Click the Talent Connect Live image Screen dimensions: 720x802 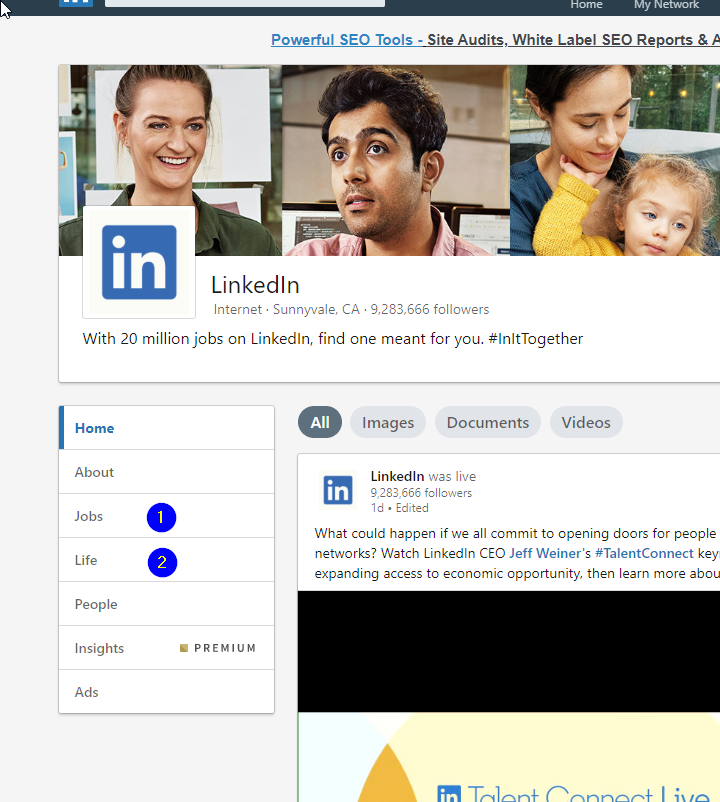tap(509, 758)
